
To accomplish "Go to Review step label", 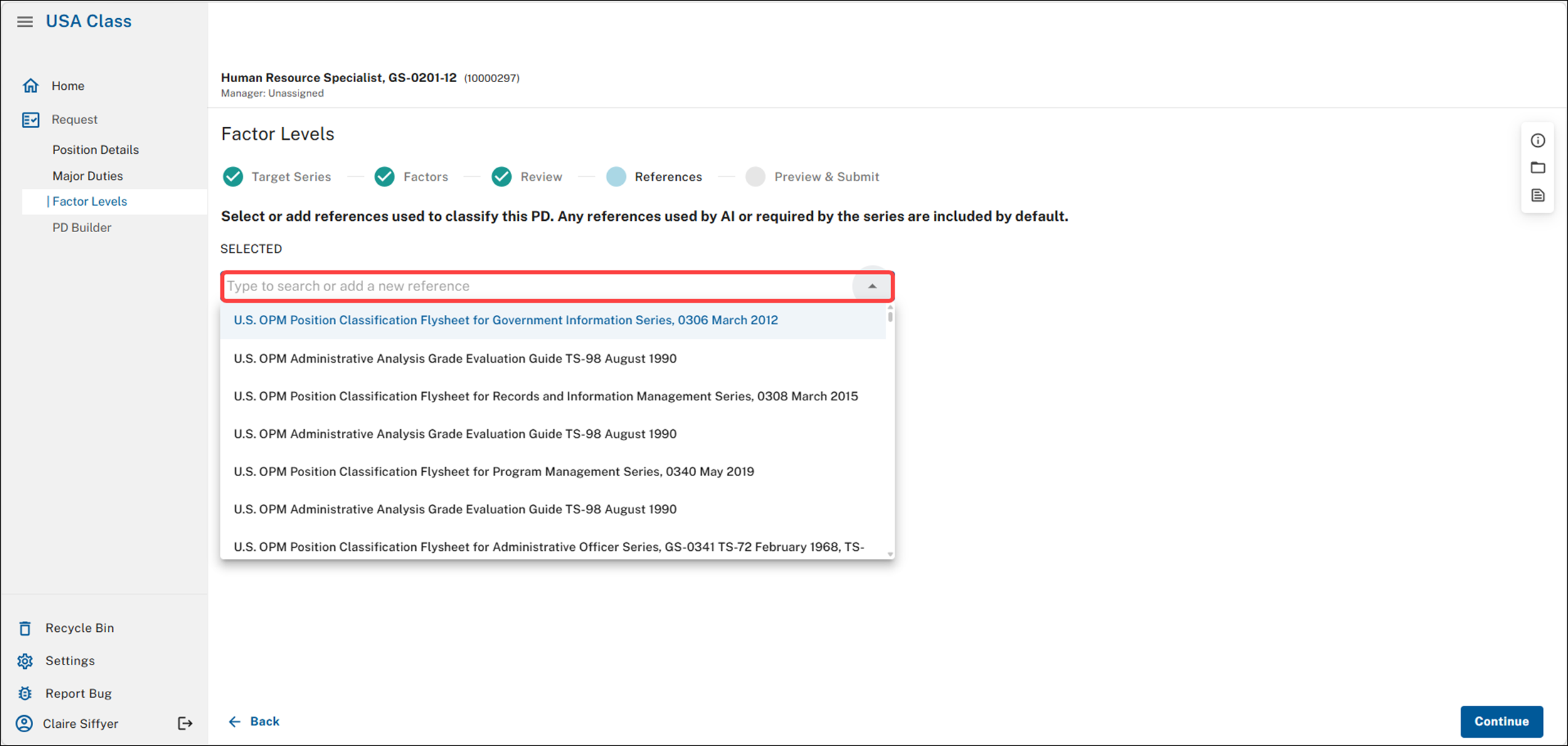I will [541, 177].
